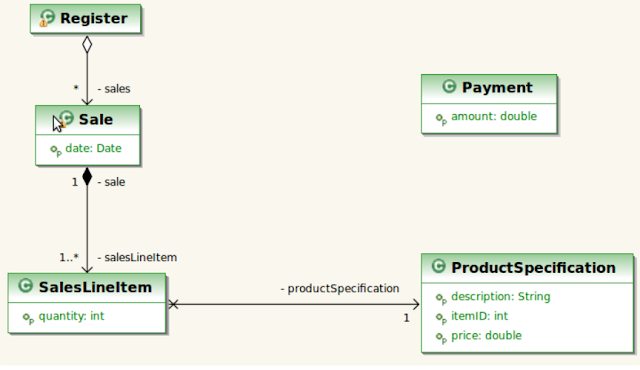This screenshot has height=370, width=640.
Task: Click the class icon on SalesLineItem
Action: tap(25, 286)
